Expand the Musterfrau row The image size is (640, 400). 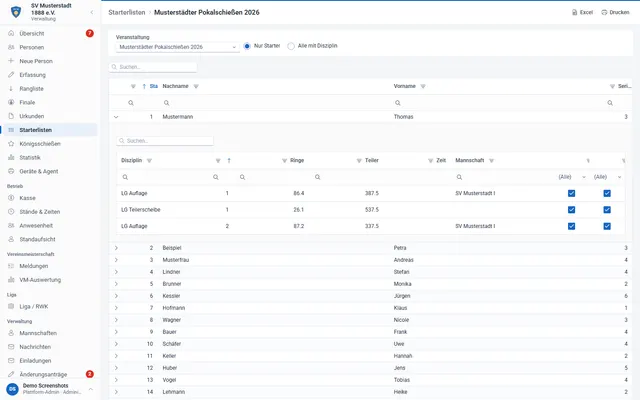pyautogui.click(x=116, y=260)
